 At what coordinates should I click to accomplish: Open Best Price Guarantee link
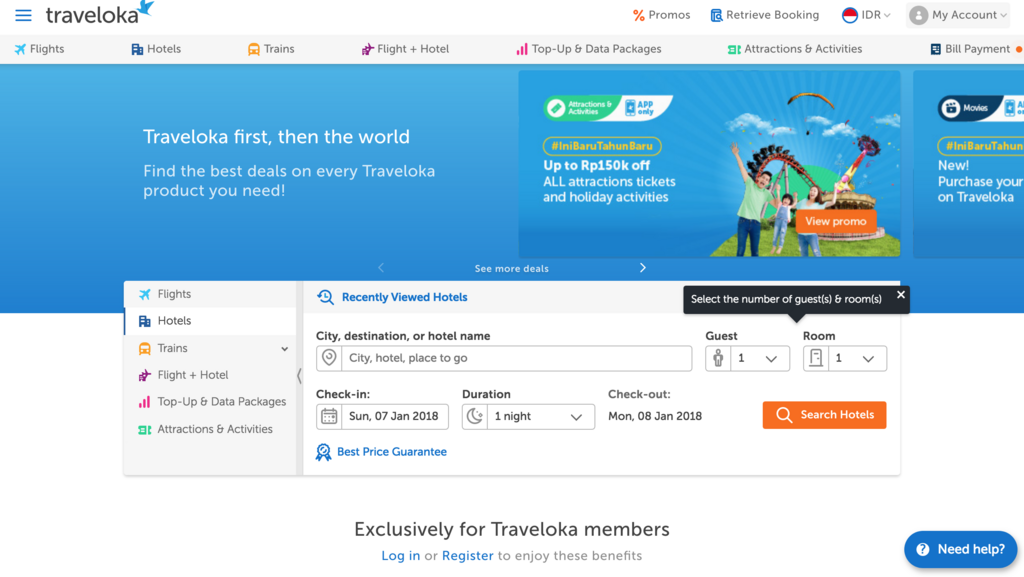point(392,452)
